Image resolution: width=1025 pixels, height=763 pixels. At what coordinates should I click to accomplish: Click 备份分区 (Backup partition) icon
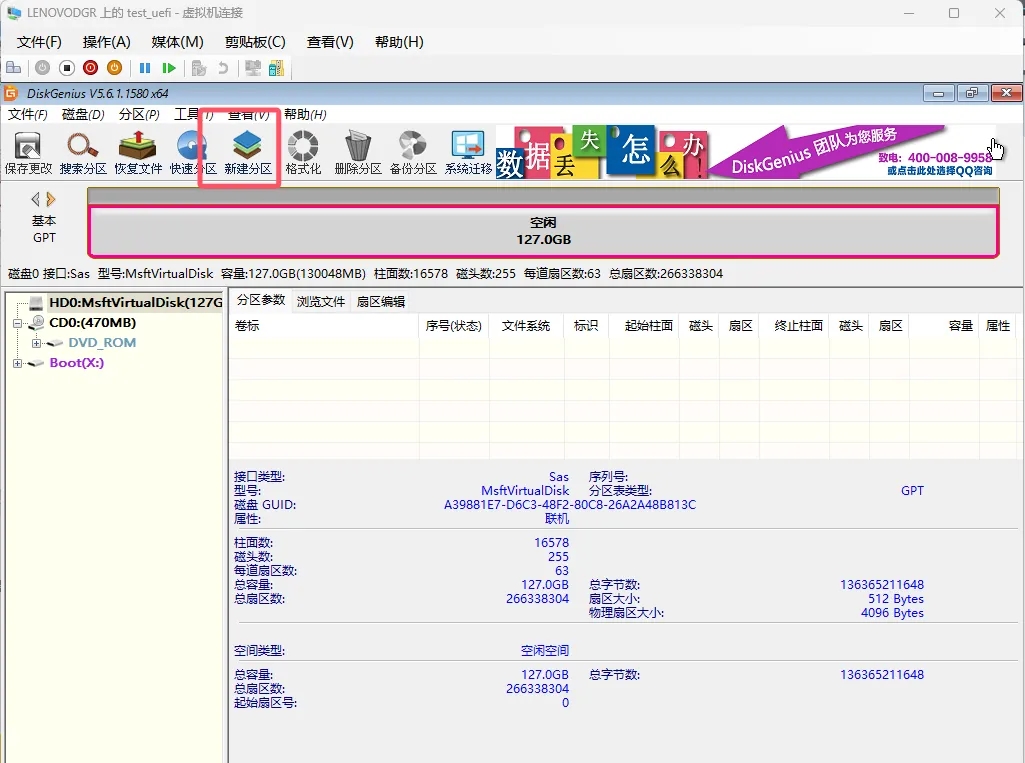point(413,152)
